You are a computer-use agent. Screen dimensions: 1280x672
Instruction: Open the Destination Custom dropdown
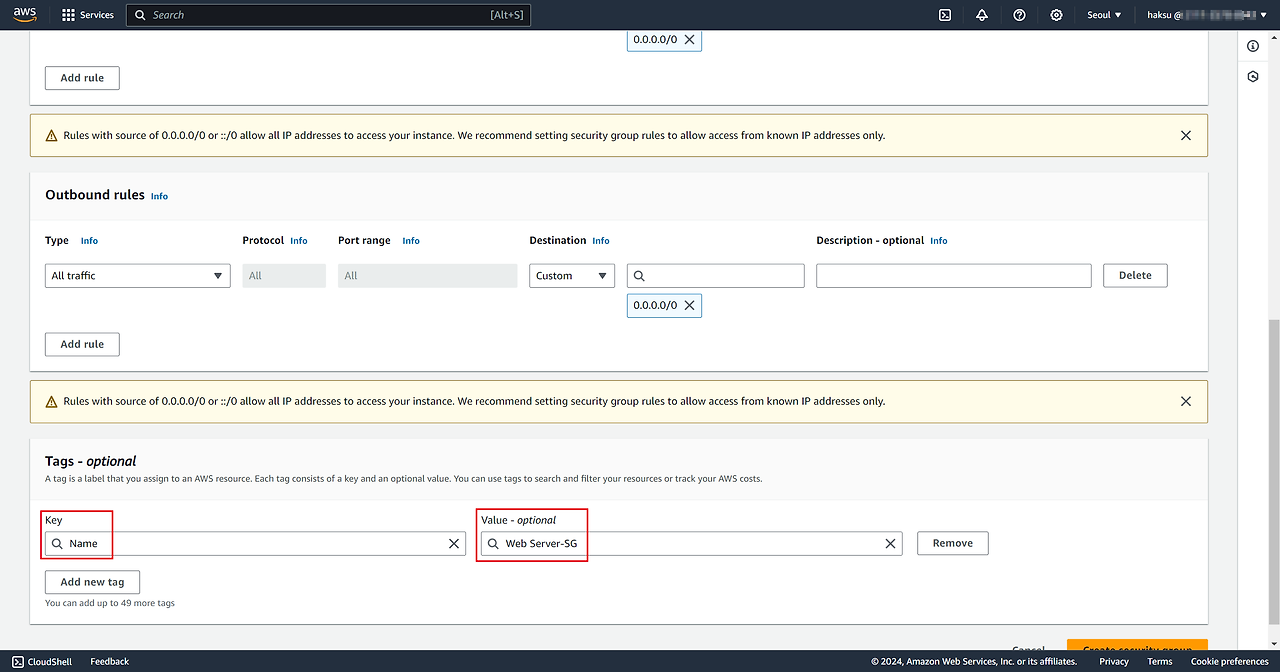click(x=571, y=276)
